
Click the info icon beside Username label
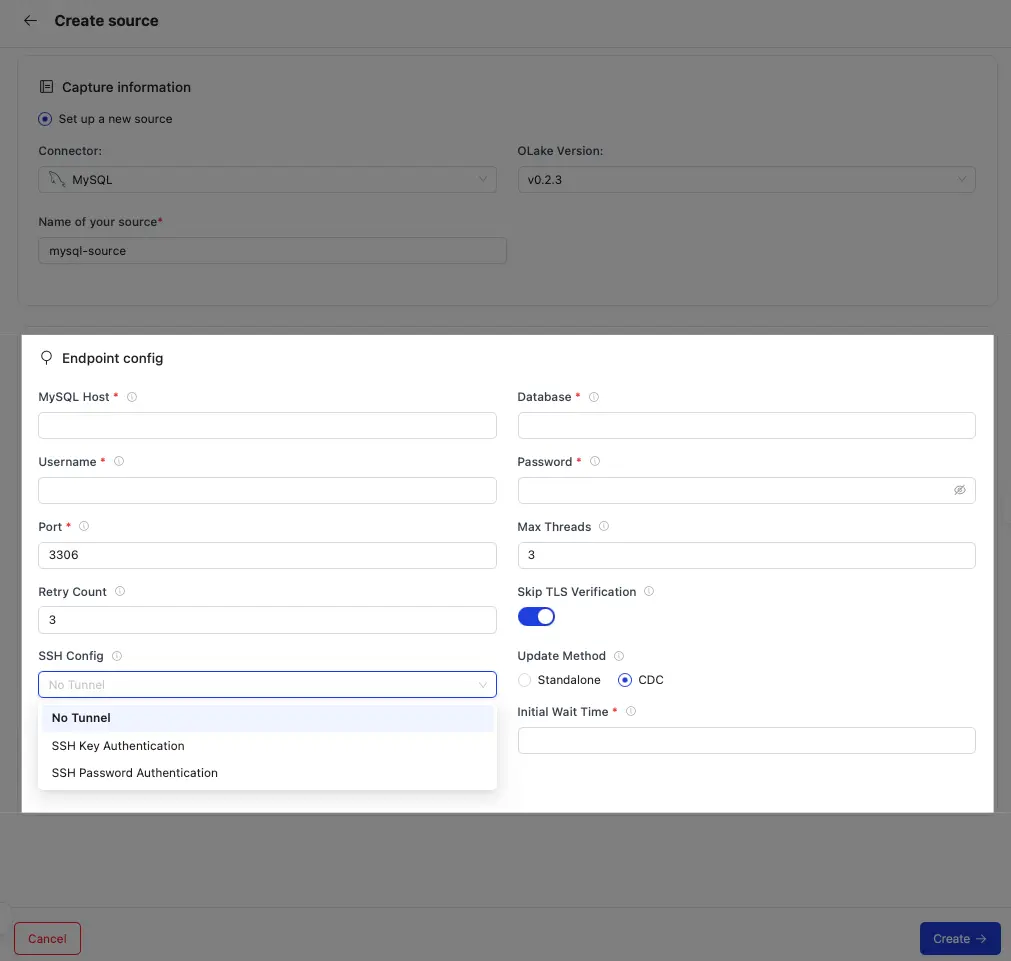119,462
